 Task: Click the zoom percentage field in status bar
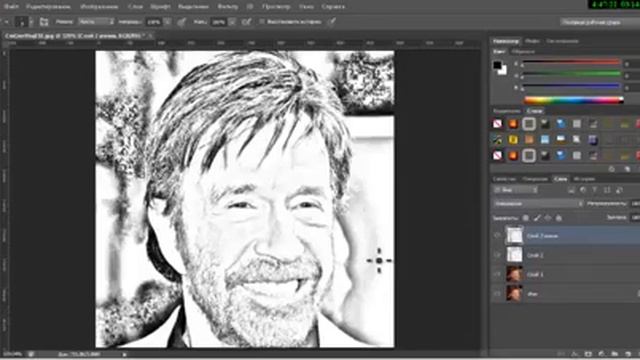(13, 354)
